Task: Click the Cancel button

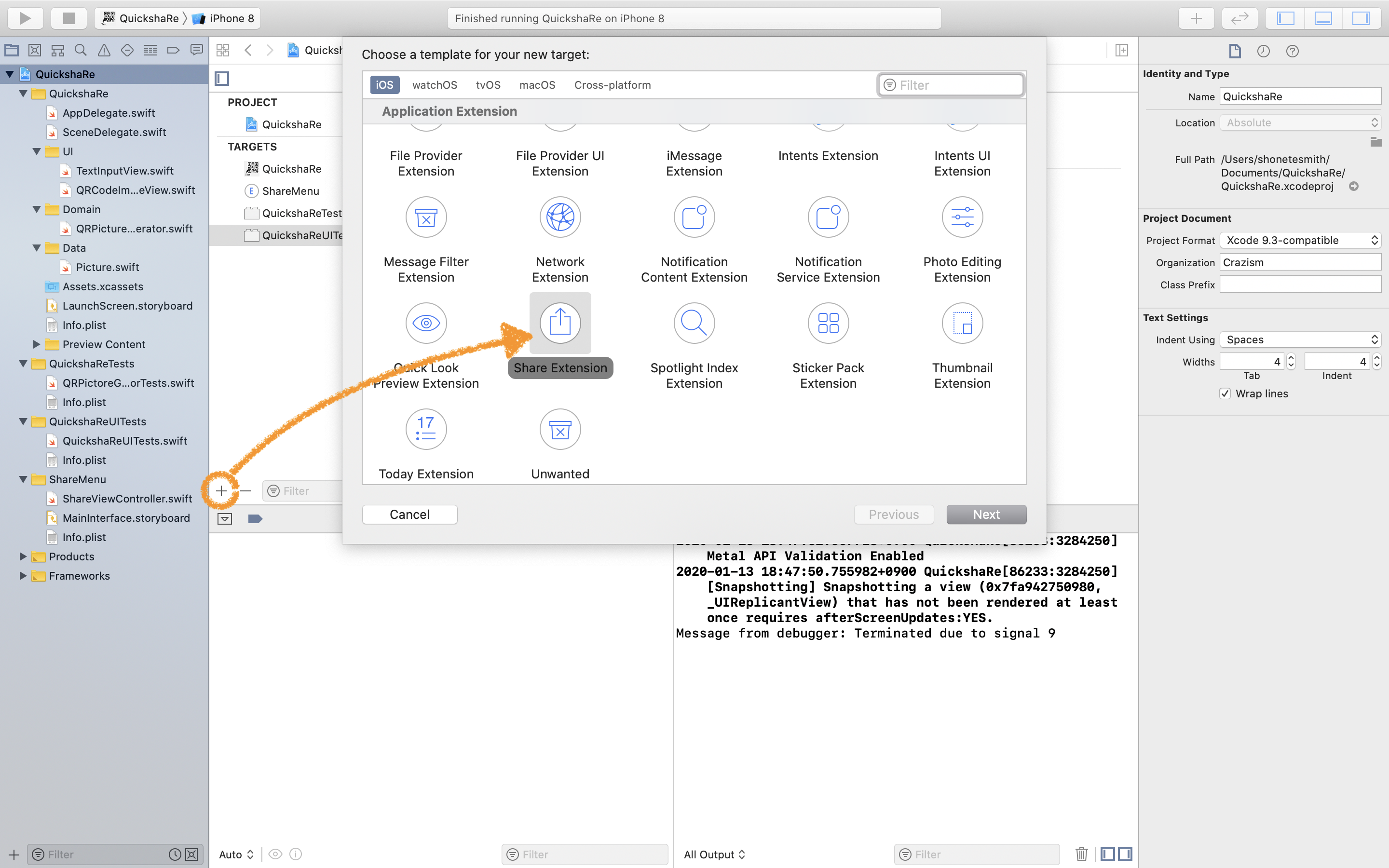Action: point(409,515)
